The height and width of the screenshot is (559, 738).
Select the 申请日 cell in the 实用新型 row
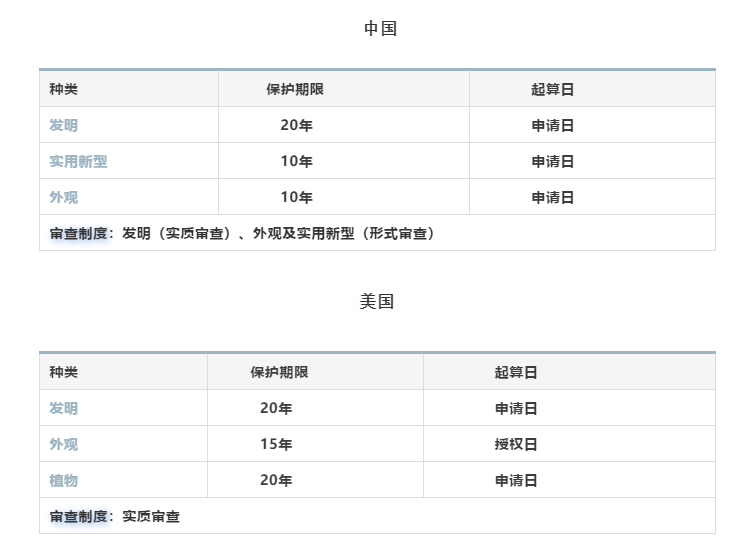[x=552, y=162]
